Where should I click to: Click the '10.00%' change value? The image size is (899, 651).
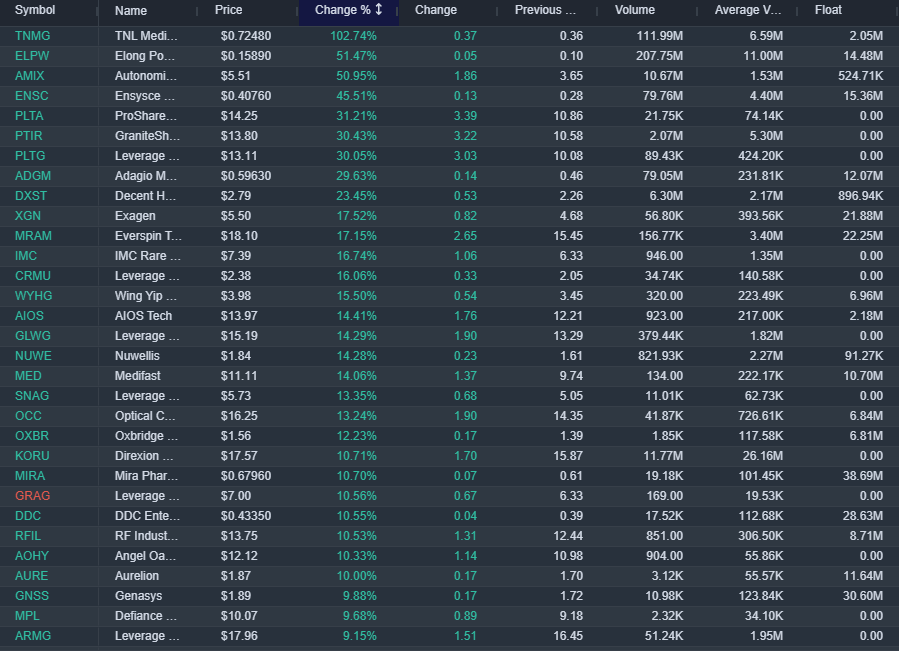click(356, 576)
